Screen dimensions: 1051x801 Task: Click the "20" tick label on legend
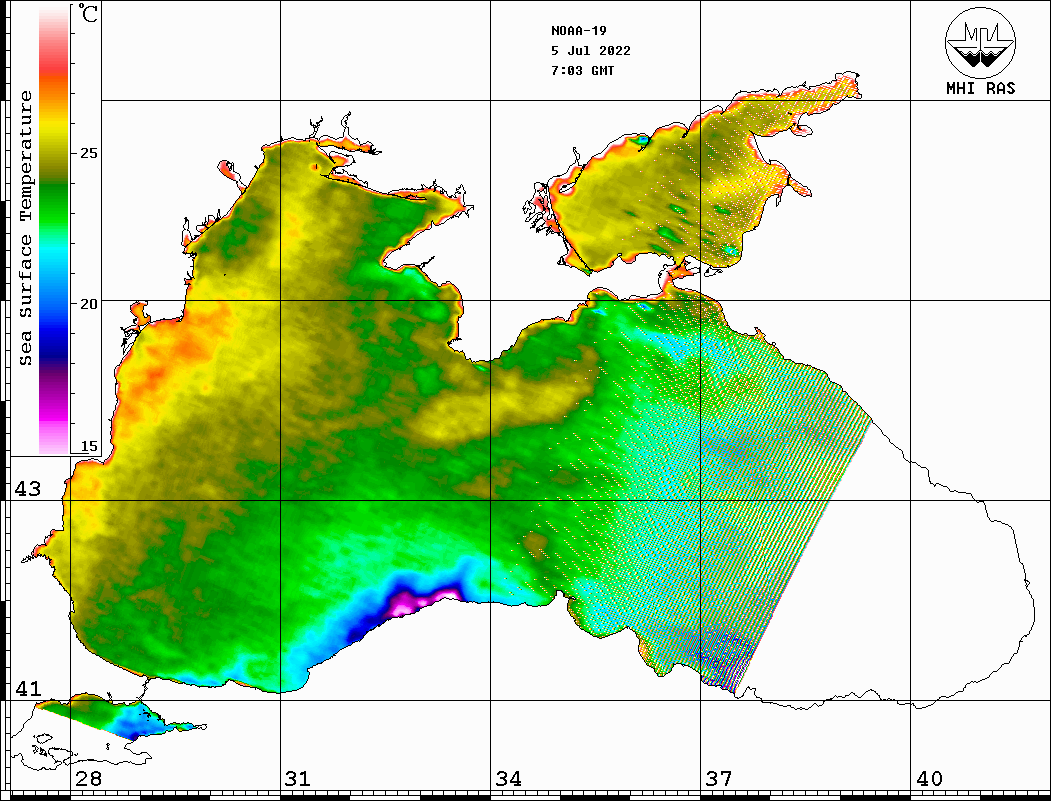(x=88, y=304)
